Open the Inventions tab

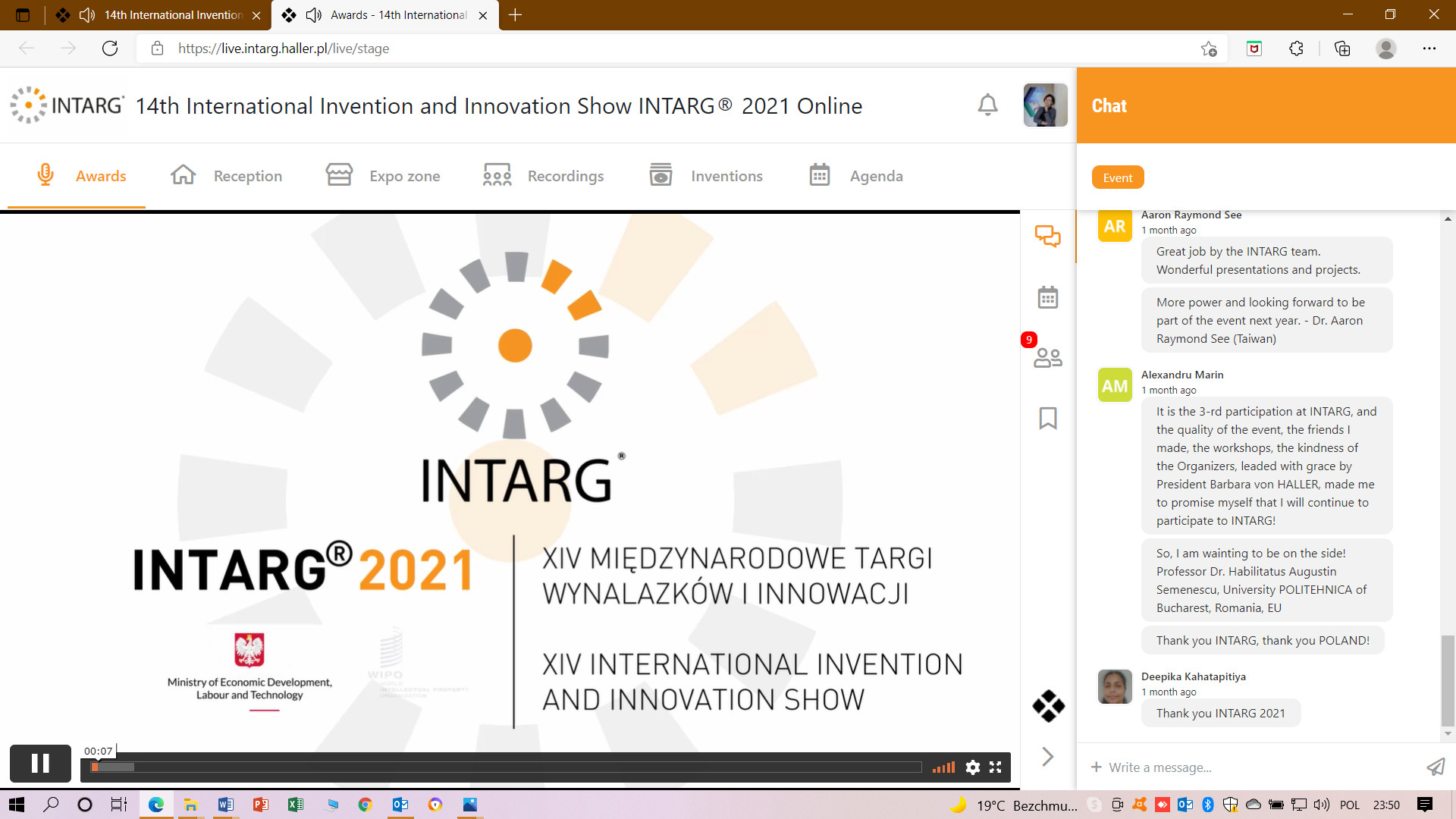click(x=706, y=176)
